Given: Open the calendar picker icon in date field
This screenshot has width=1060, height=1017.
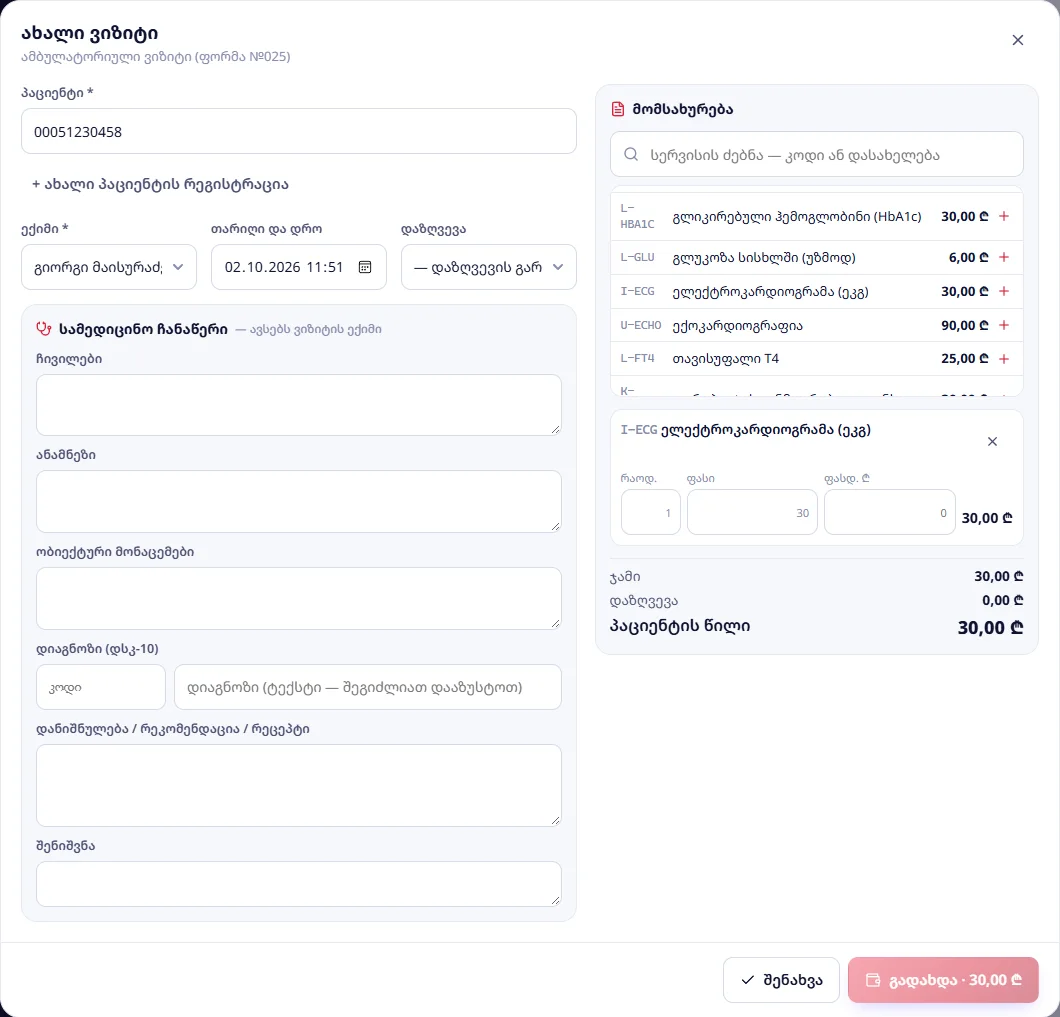Looking at the screenshot, I should [365, 267].
